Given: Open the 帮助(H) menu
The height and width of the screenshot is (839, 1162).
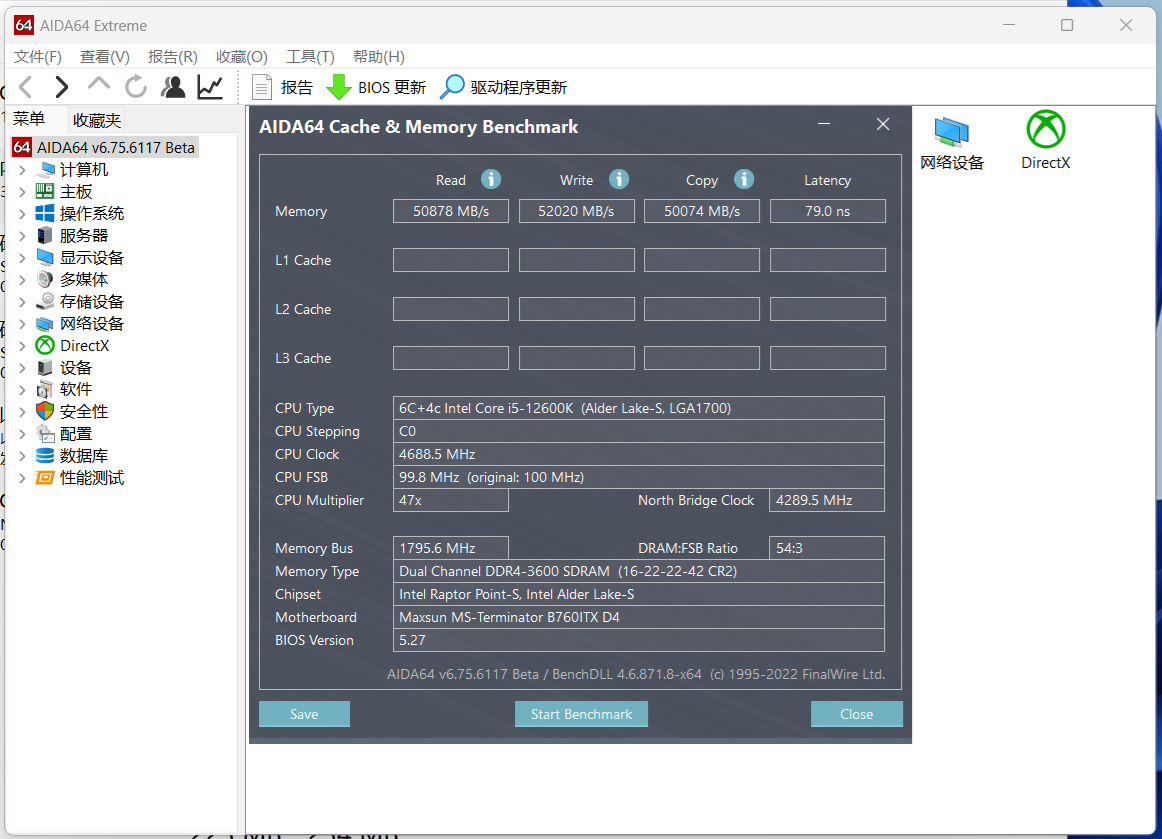Looking at the screenshot, I should coord(379,57).
